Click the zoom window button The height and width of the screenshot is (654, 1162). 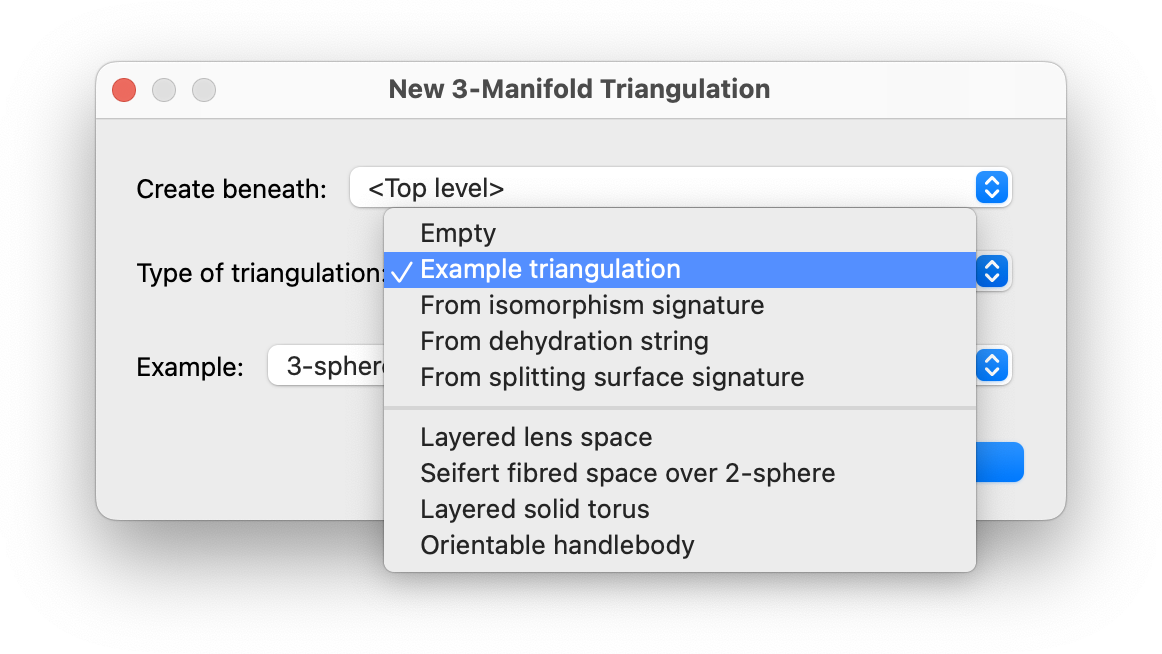click(204, 90)
